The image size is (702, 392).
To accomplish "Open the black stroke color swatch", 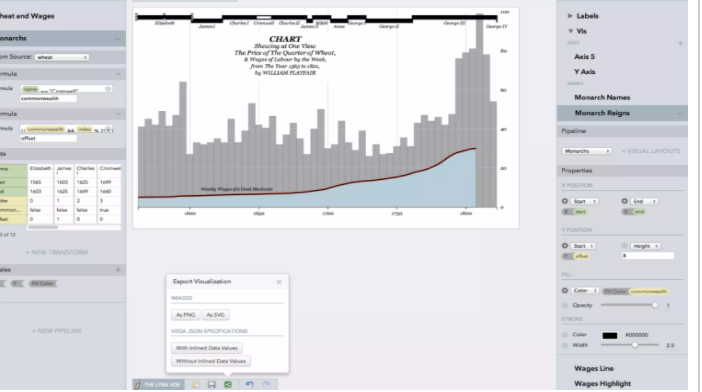I will [x=609, y=336].
